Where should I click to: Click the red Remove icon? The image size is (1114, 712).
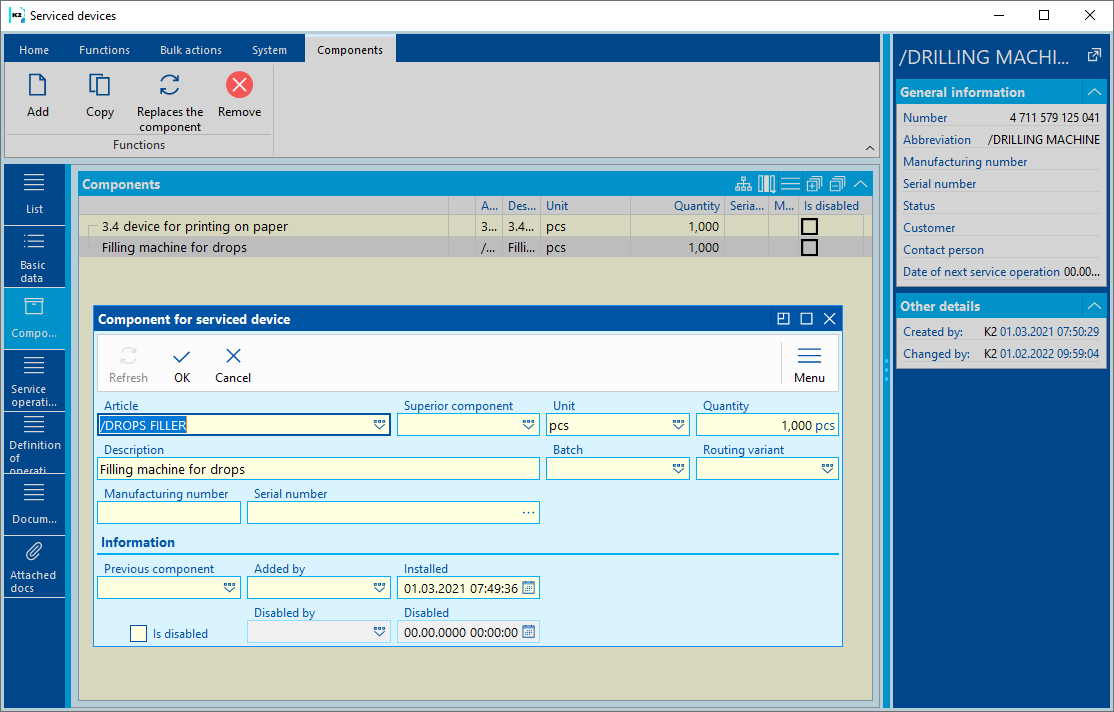point(239,85)
